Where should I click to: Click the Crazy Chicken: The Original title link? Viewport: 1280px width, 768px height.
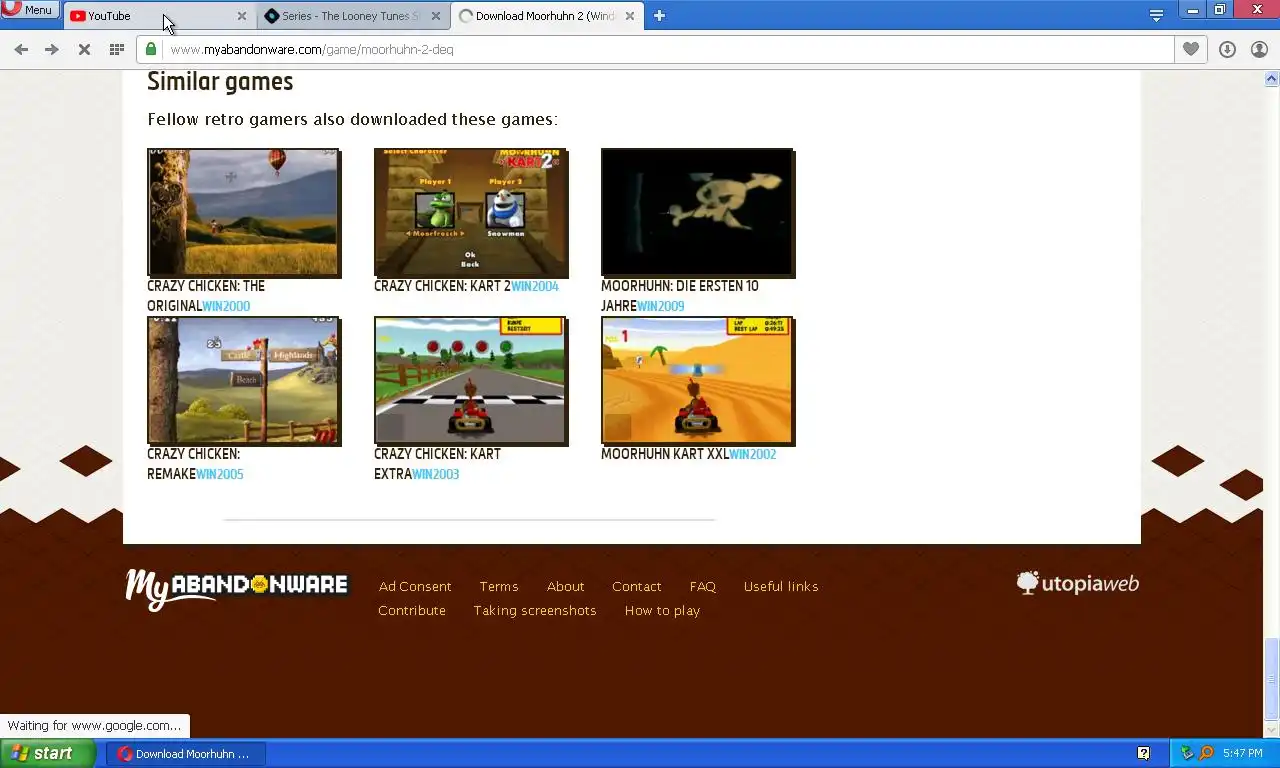[206, 296]
